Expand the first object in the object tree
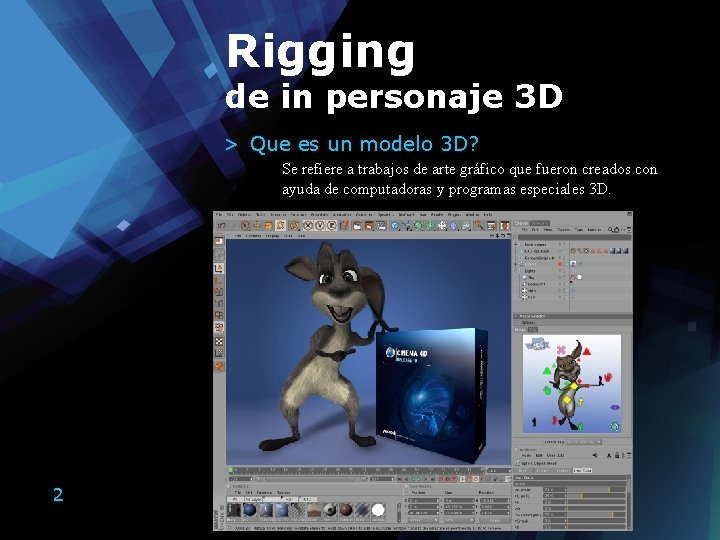 coord(516,245)
